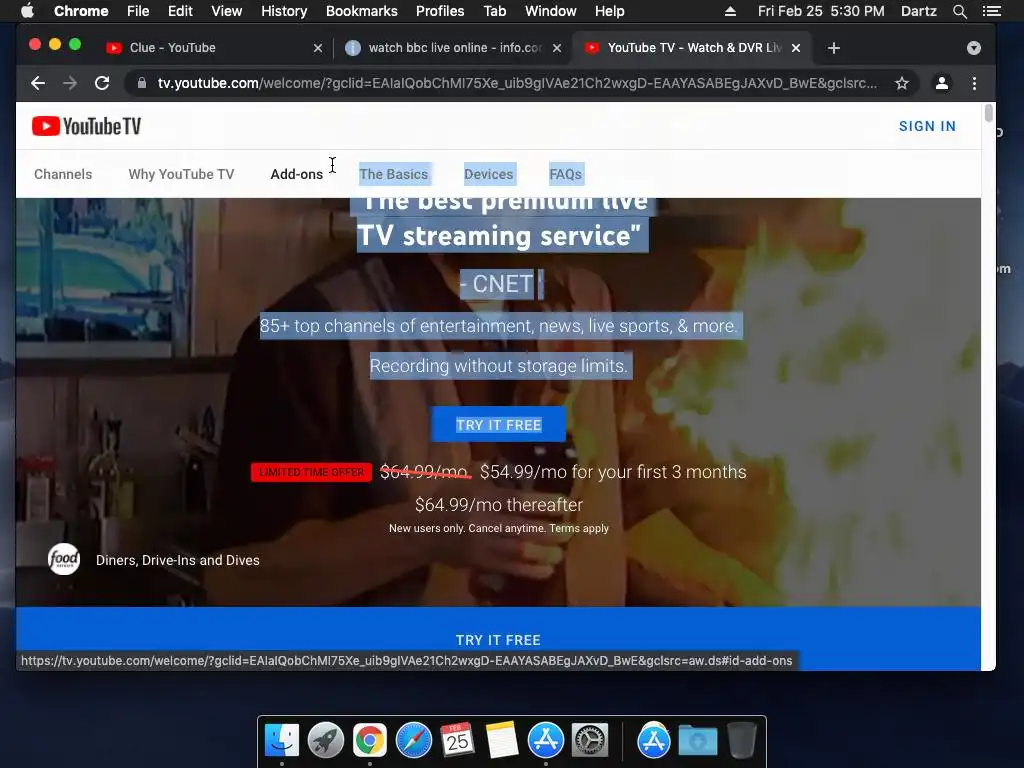Click the Terms apply link
The image size is (1024, 768).
[579, 528]
